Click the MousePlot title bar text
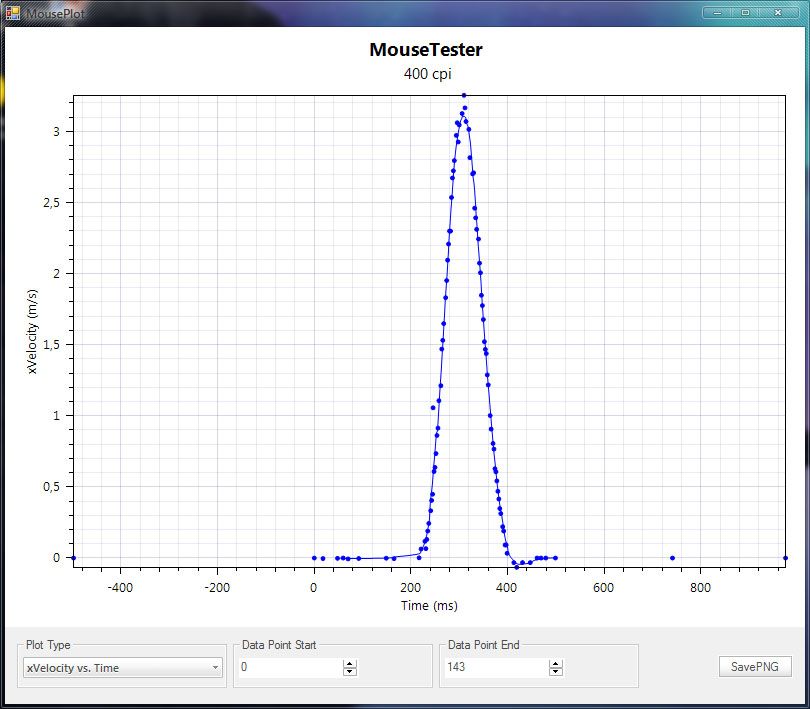Image resolution: width=810 pixels, height=709 pixels. pyautogui.click(x=55, y=13)
